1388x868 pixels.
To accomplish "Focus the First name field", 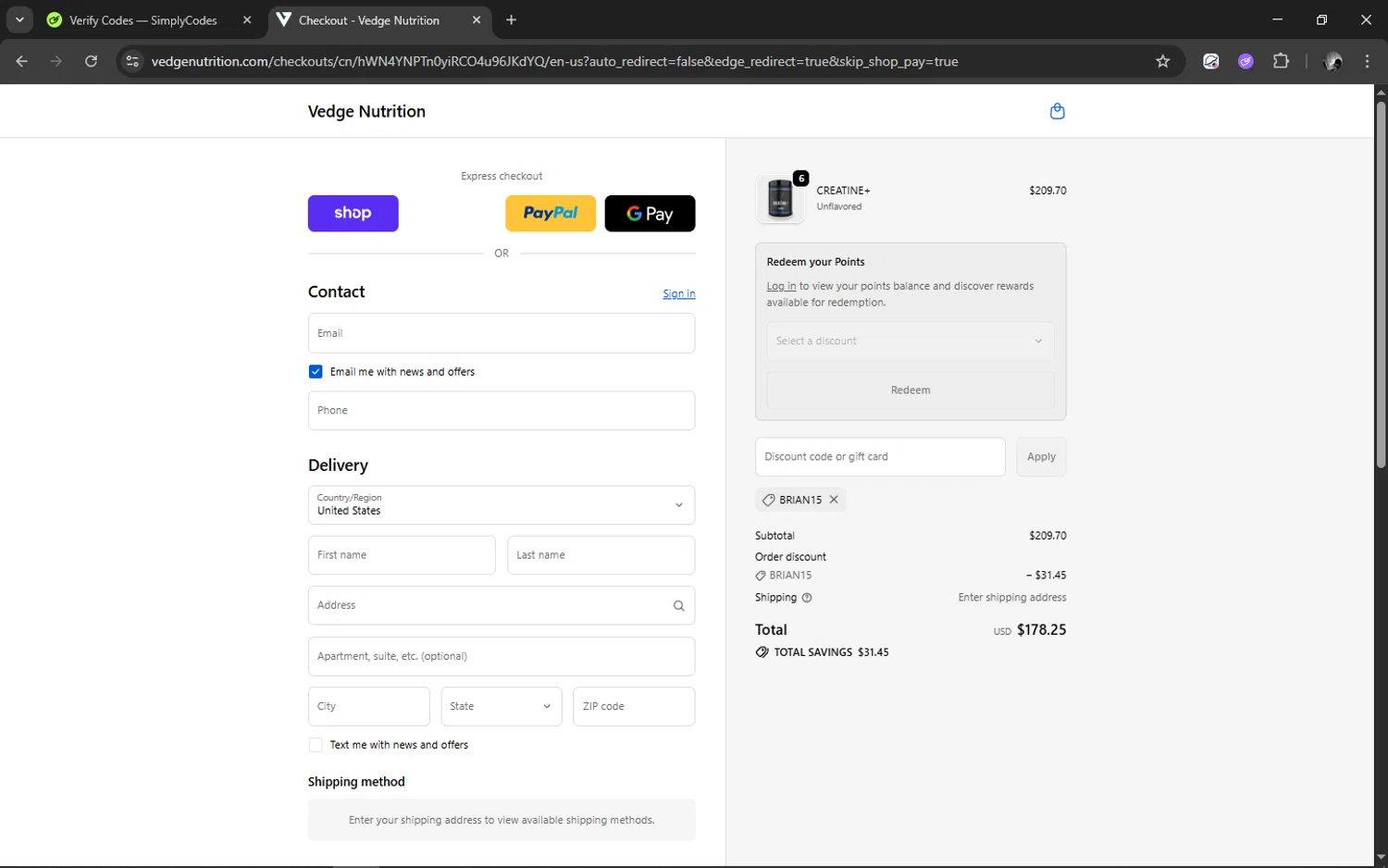I will (402, 555).
